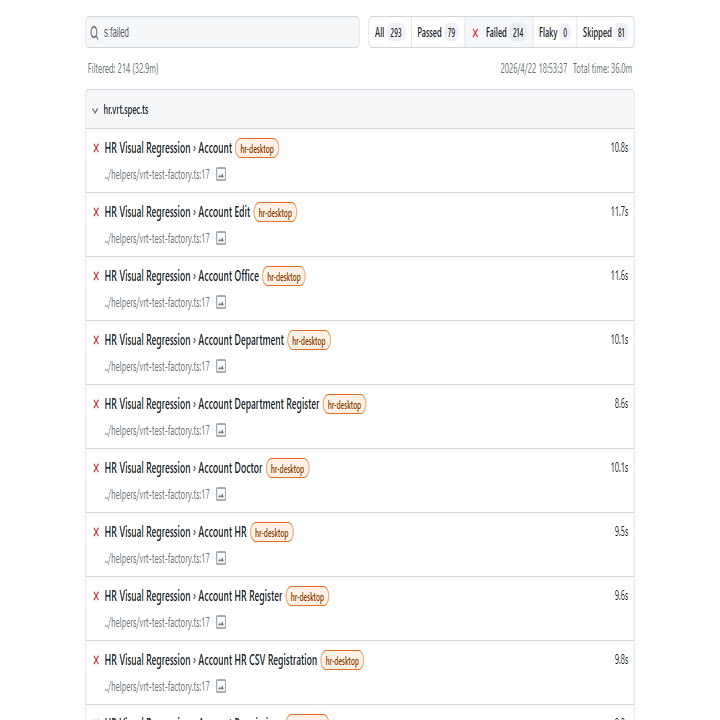
Task: Focus the s:failed search filter field
Action: tap(228, 33)
